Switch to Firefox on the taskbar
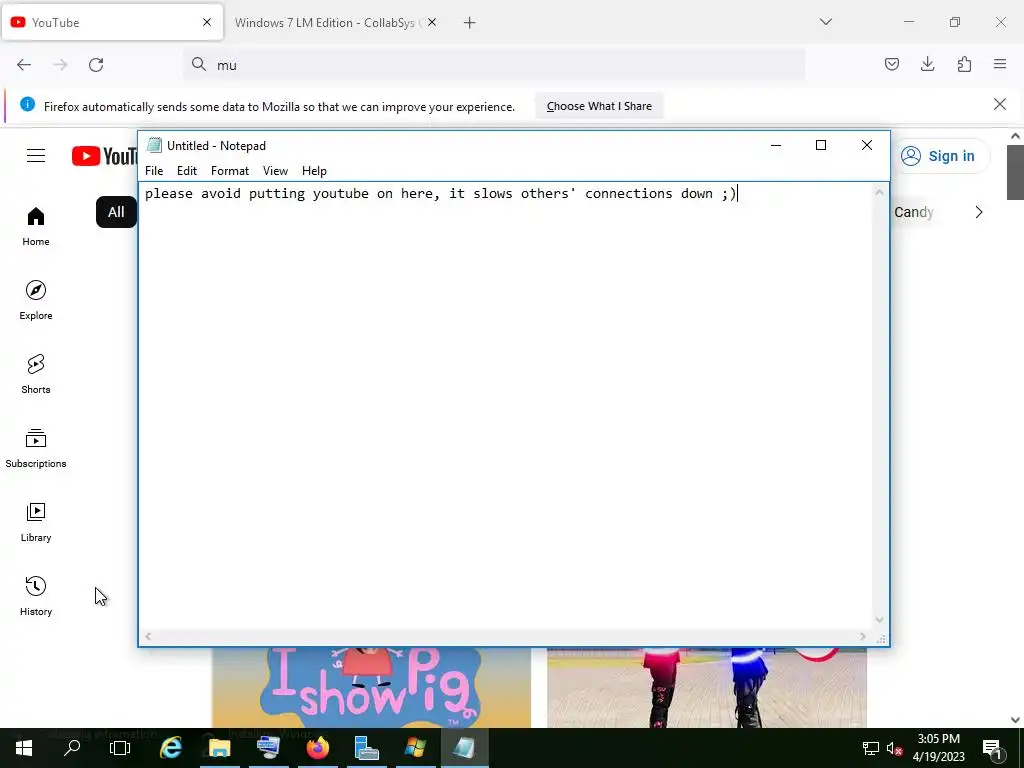 317,748
